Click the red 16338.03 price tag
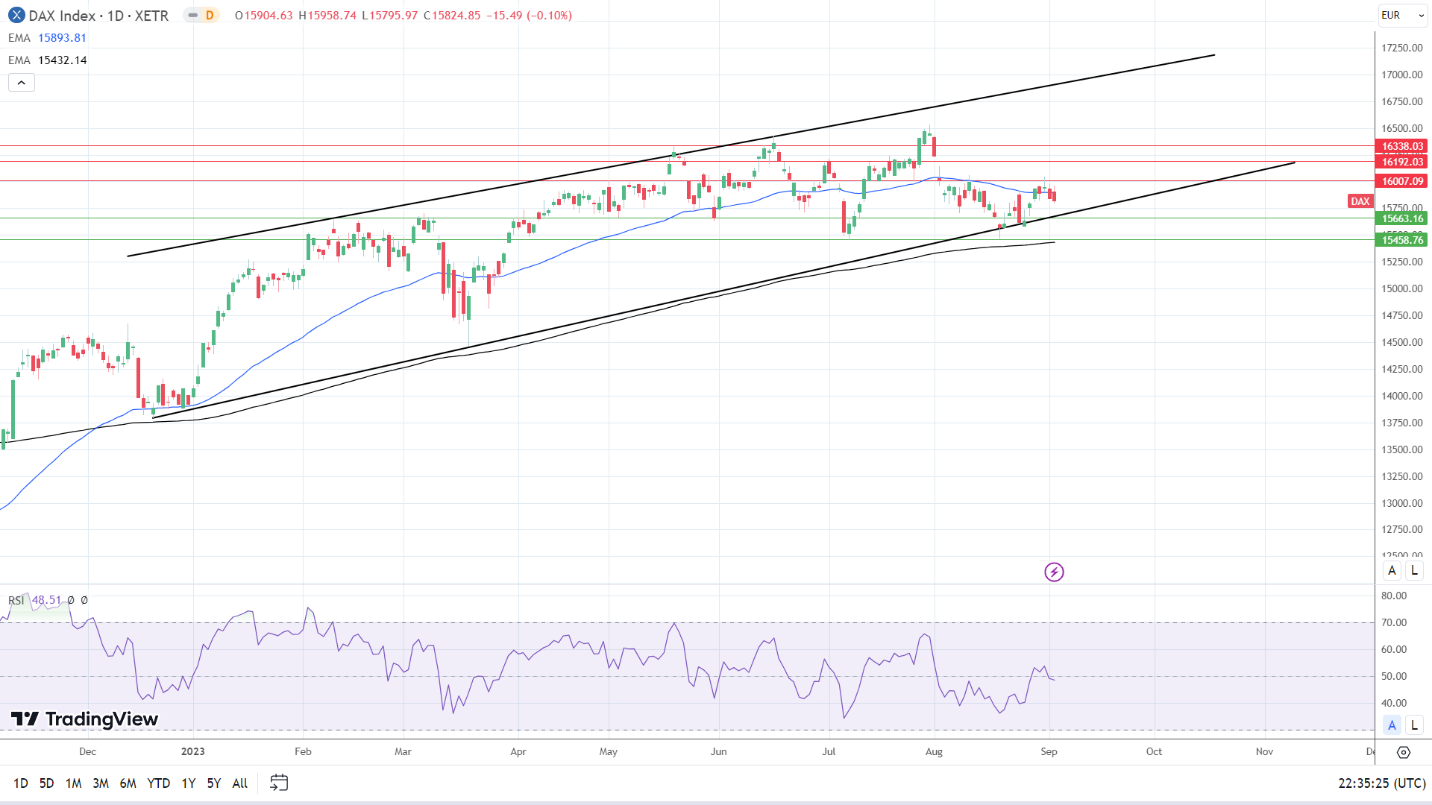The image size is (1432, 805). tap(1403, 146)
